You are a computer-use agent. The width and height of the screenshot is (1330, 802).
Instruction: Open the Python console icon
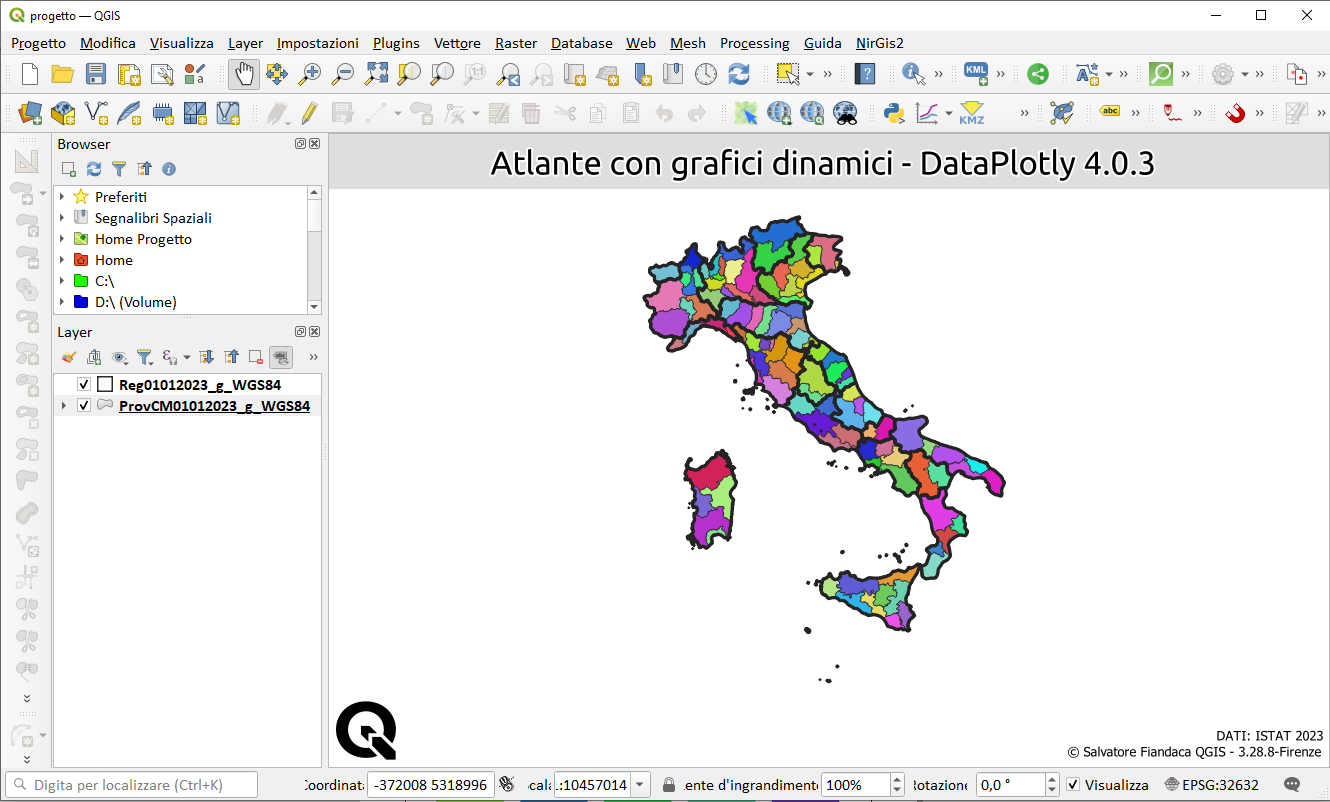point(894,113)
